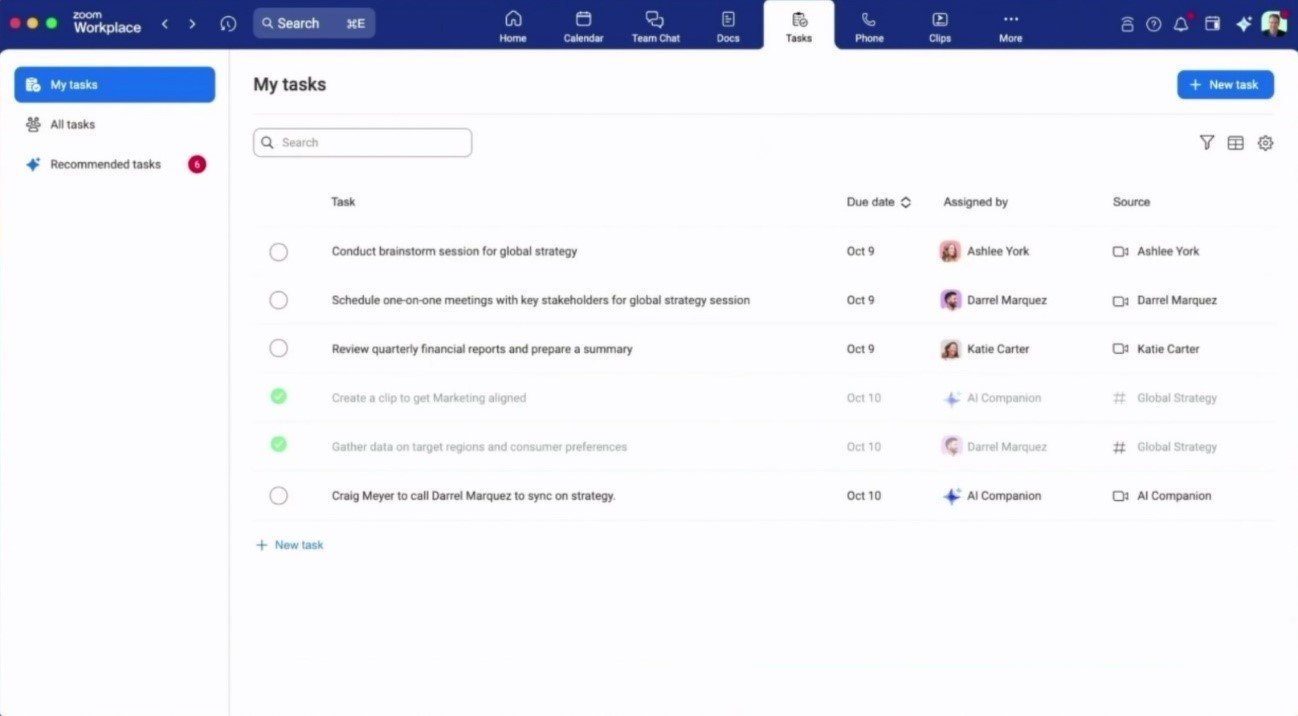Open Review quarterly financial reports task
Screen dimensions: 1298x716
482,349
